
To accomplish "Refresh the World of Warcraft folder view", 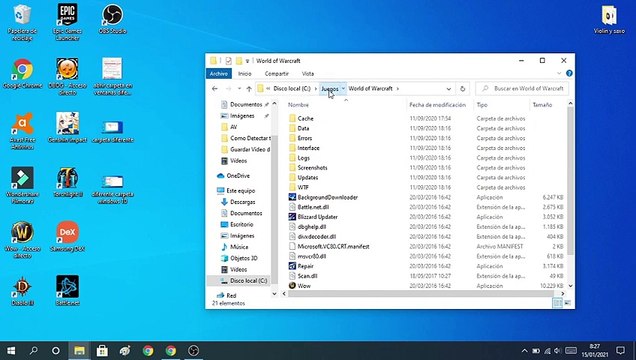I will click(x=462, y=88).
